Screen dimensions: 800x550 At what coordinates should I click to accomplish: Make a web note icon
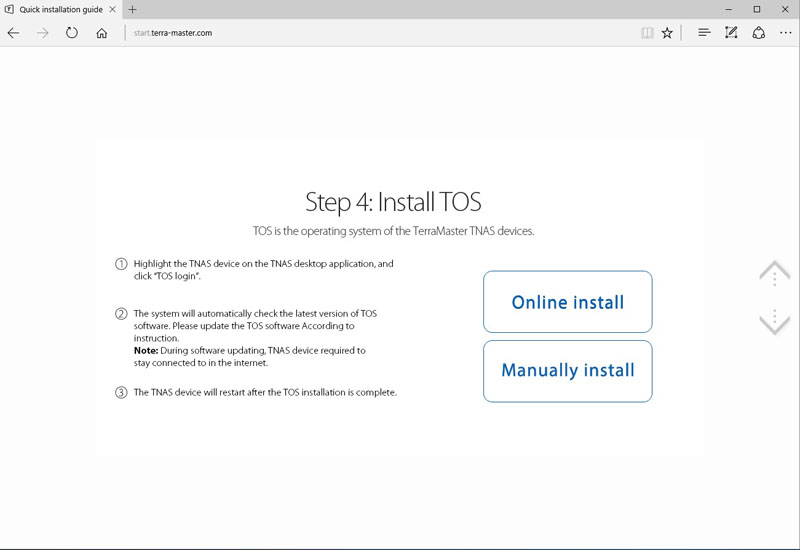pos(731,33)
